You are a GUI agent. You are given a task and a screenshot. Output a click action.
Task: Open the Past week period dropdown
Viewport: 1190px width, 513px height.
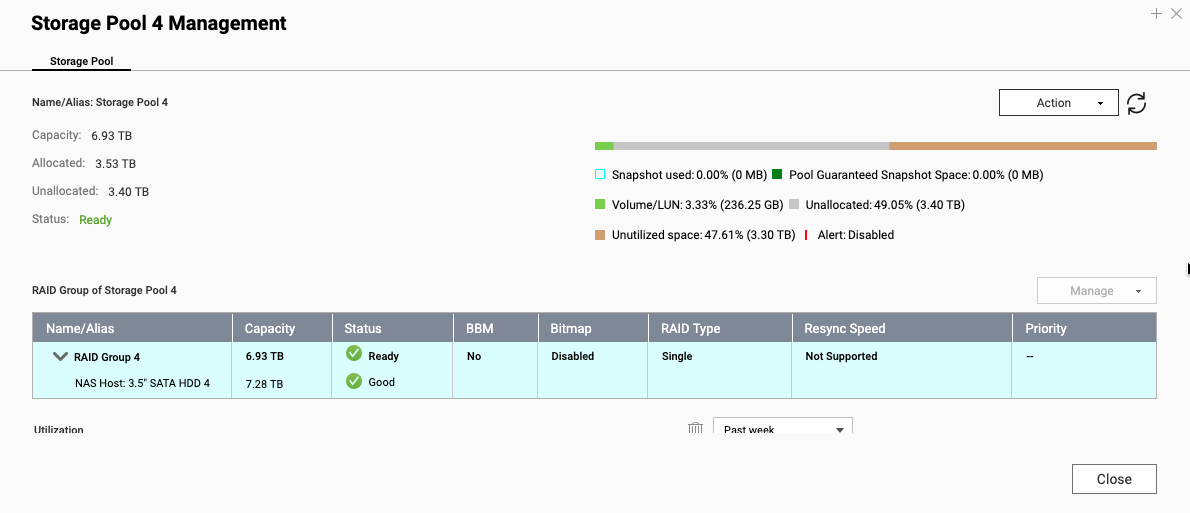tap(782, 428)
